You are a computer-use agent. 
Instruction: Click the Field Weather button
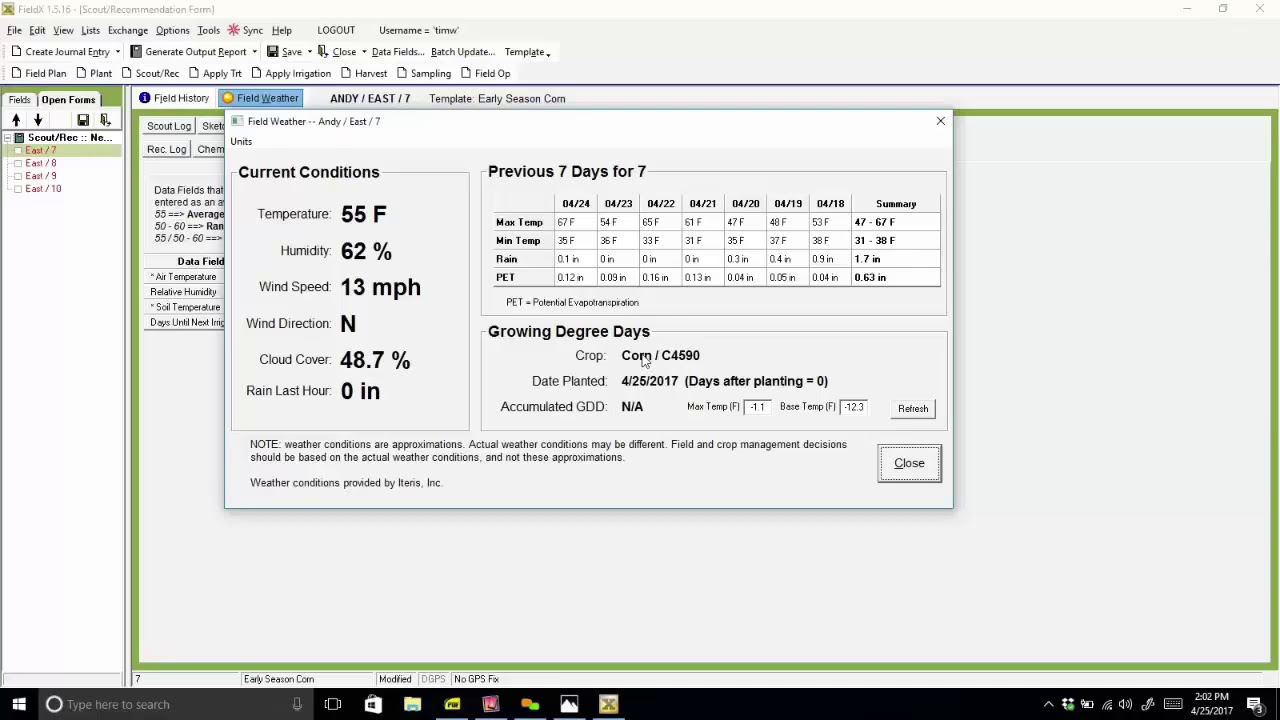point(260,98)
